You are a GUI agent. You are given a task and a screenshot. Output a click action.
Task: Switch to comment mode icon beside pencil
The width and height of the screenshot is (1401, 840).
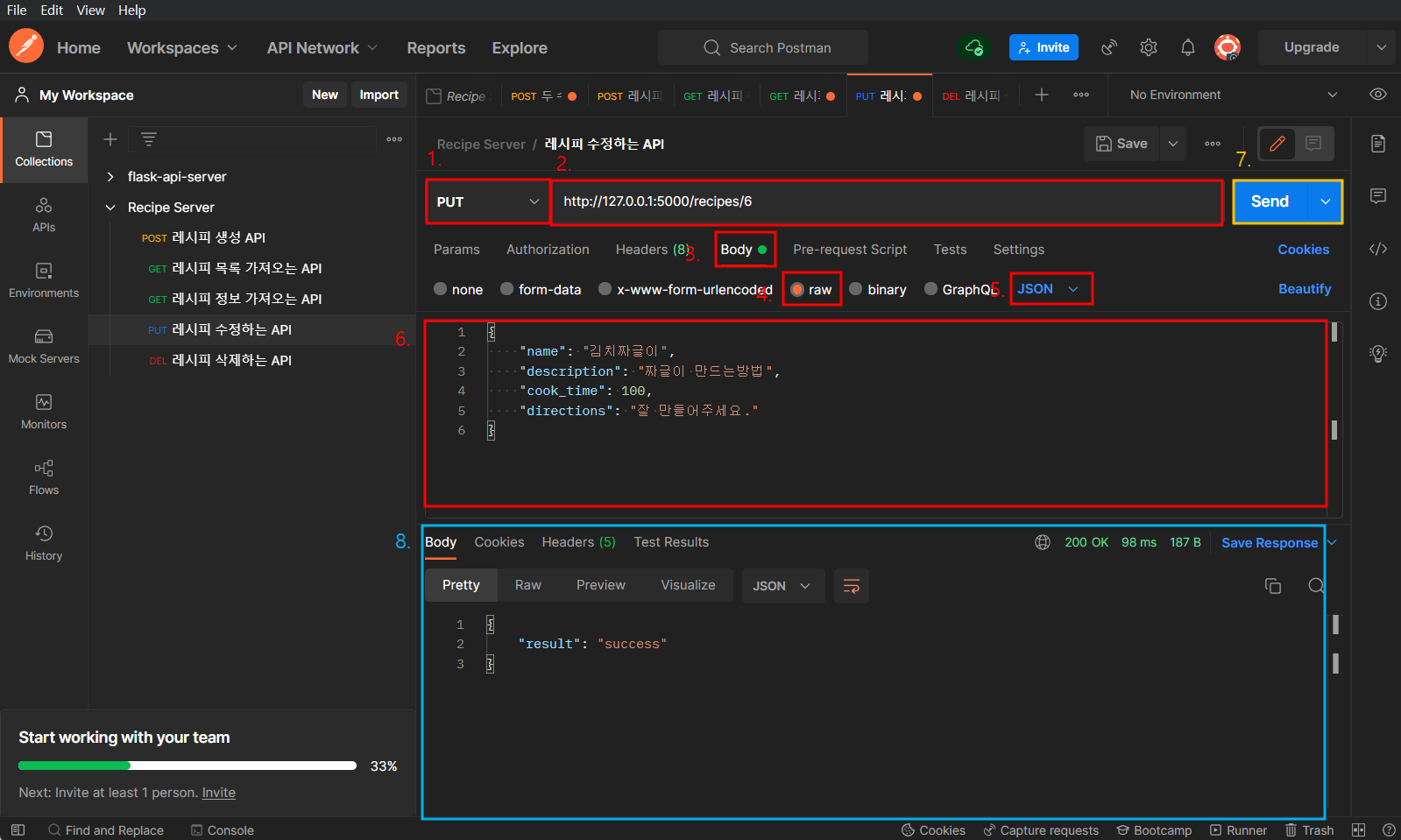1313,144
